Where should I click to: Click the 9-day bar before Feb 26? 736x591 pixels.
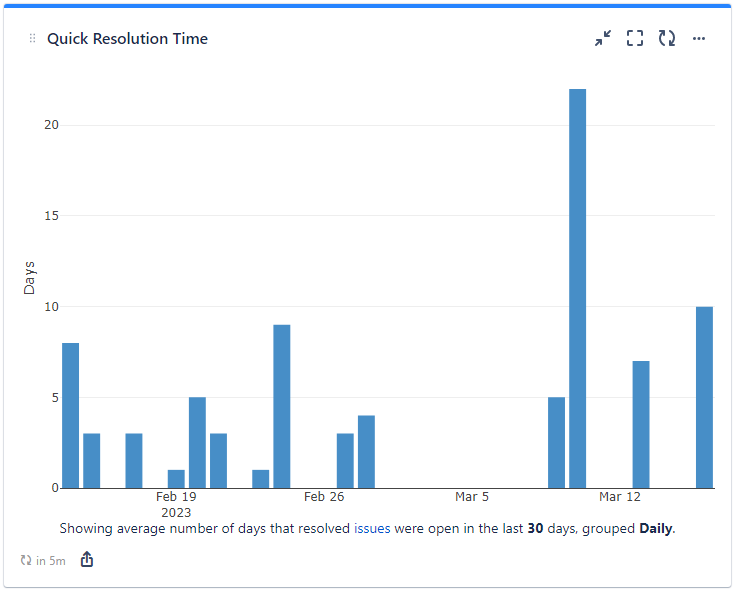[x=282, y=406]
